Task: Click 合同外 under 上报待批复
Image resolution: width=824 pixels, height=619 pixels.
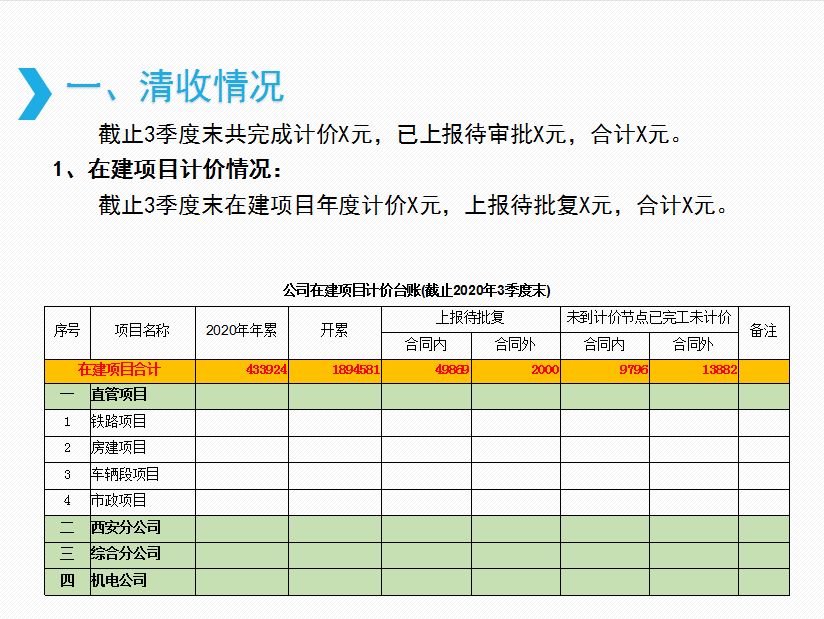Action: [x=516, y=346]
